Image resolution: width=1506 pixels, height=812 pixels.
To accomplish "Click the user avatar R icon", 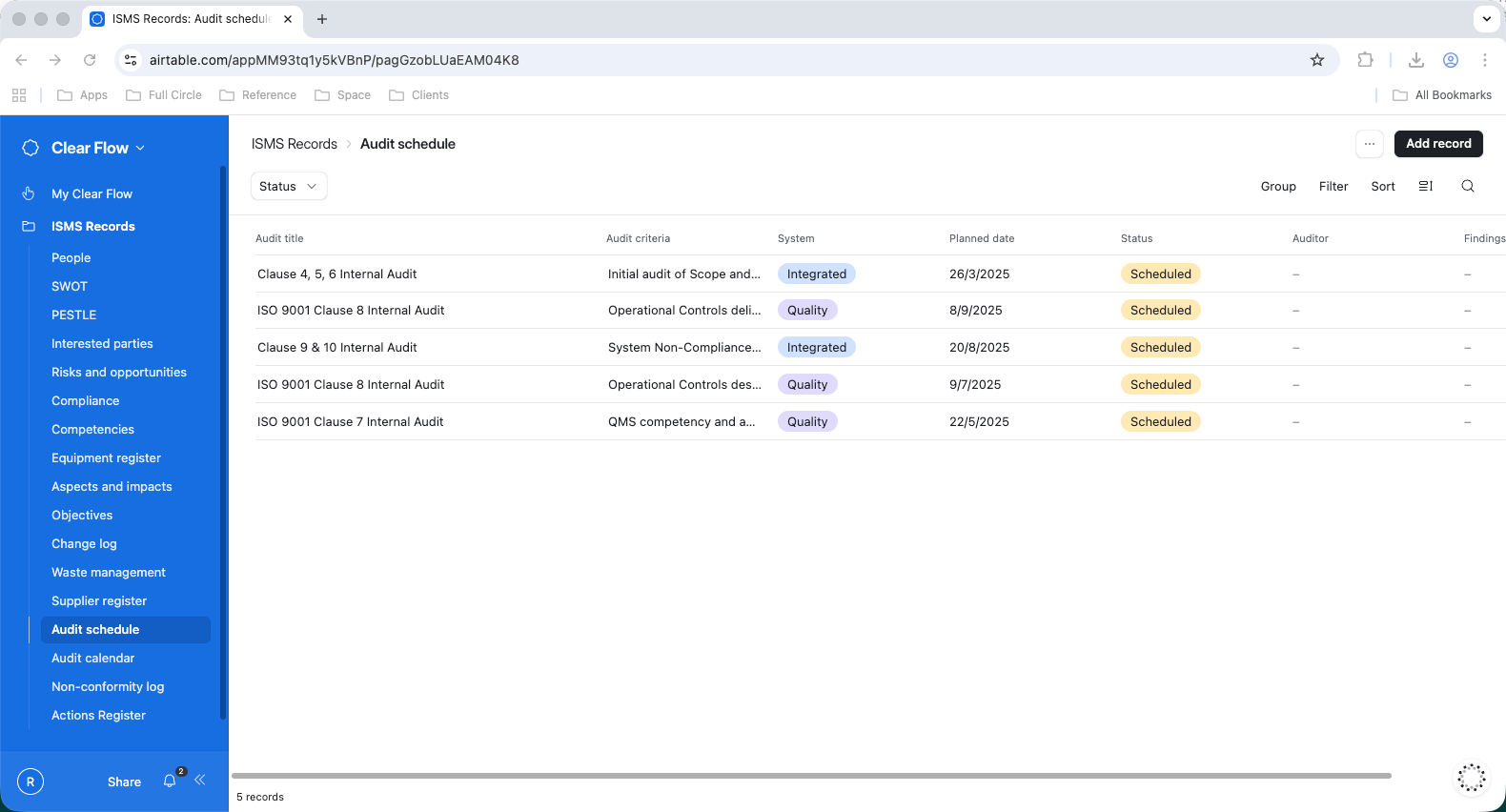I will coord(31,782).
